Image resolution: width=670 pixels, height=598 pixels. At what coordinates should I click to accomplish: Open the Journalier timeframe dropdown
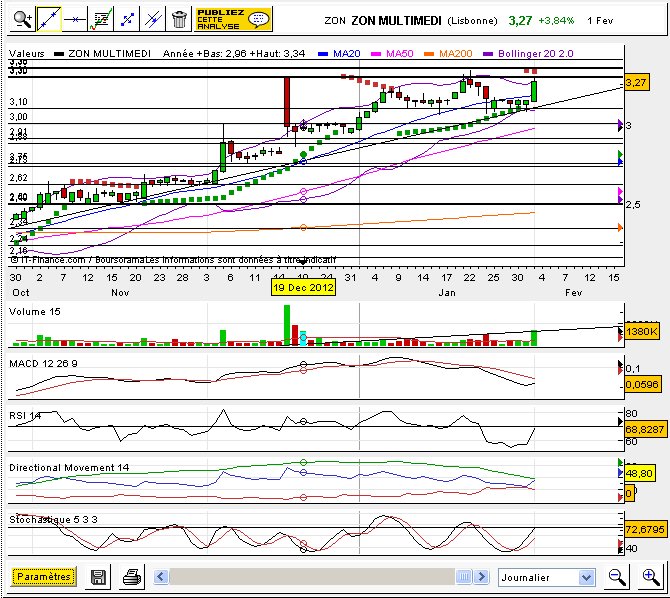(x=547, y=577)
